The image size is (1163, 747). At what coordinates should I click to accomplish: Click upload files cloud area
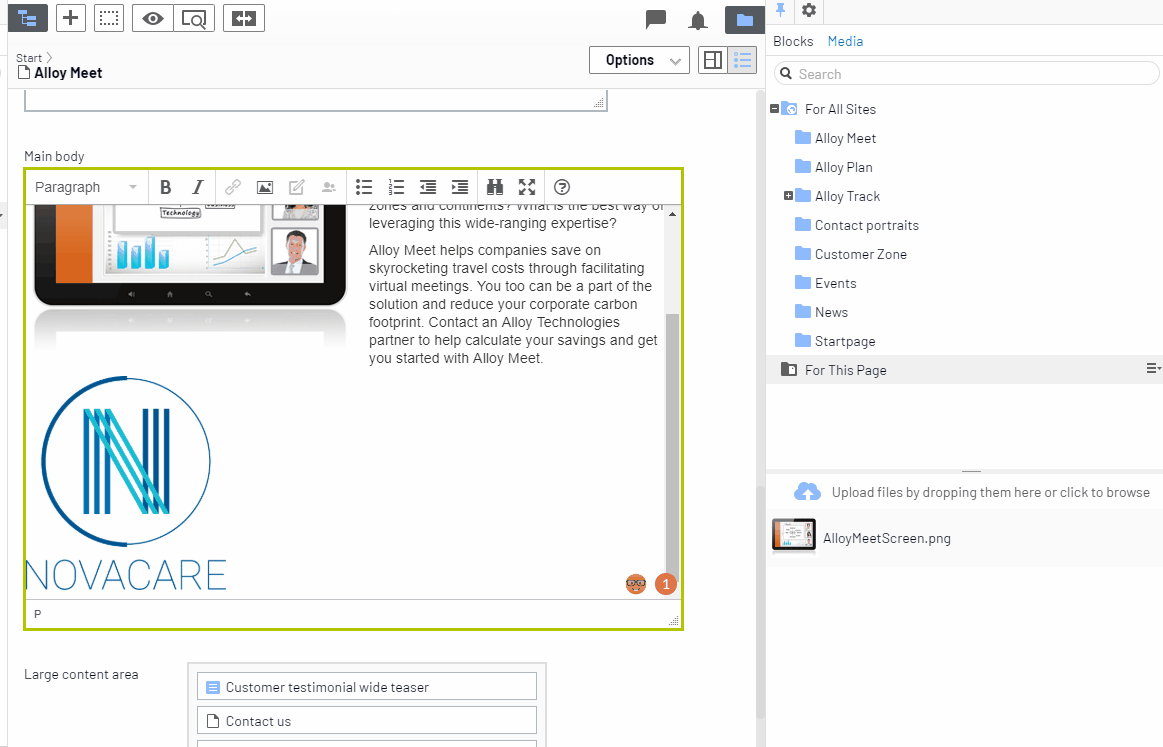click(x=972, y=492)
